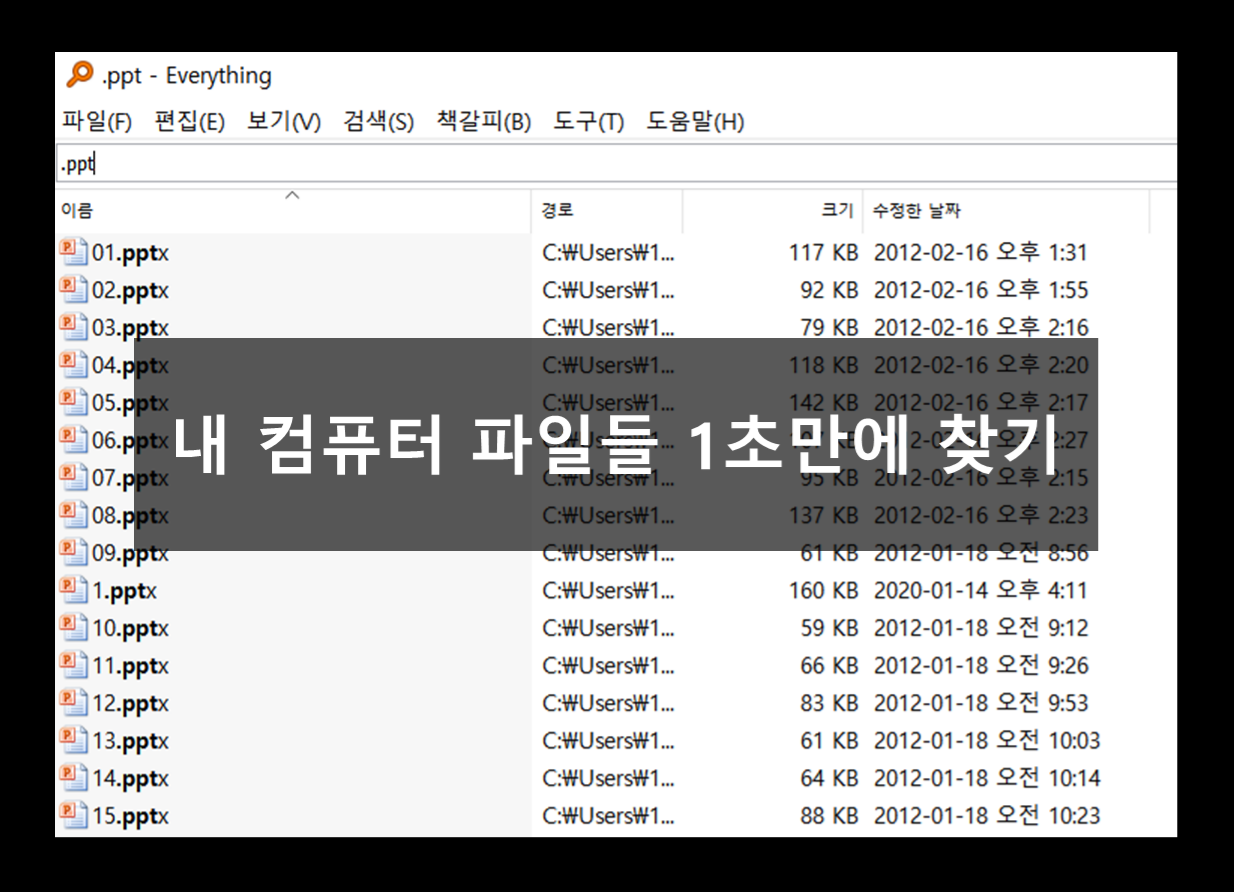Sort results by the 크기 column header
The height and width of the screenshot is (893, 1234).
(772, 211)
